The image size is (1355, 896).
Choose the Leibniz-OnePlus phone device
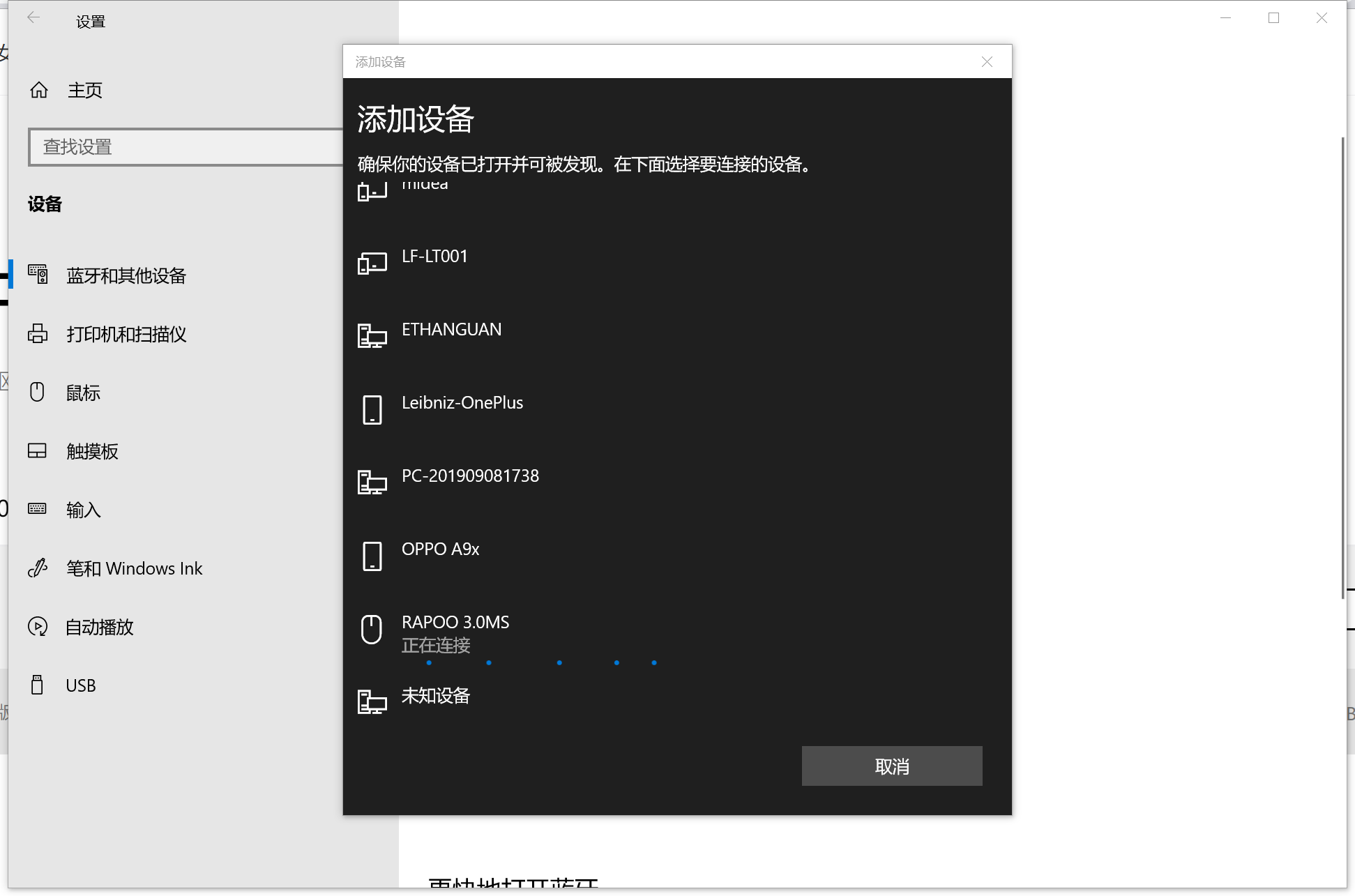(462, 403)
